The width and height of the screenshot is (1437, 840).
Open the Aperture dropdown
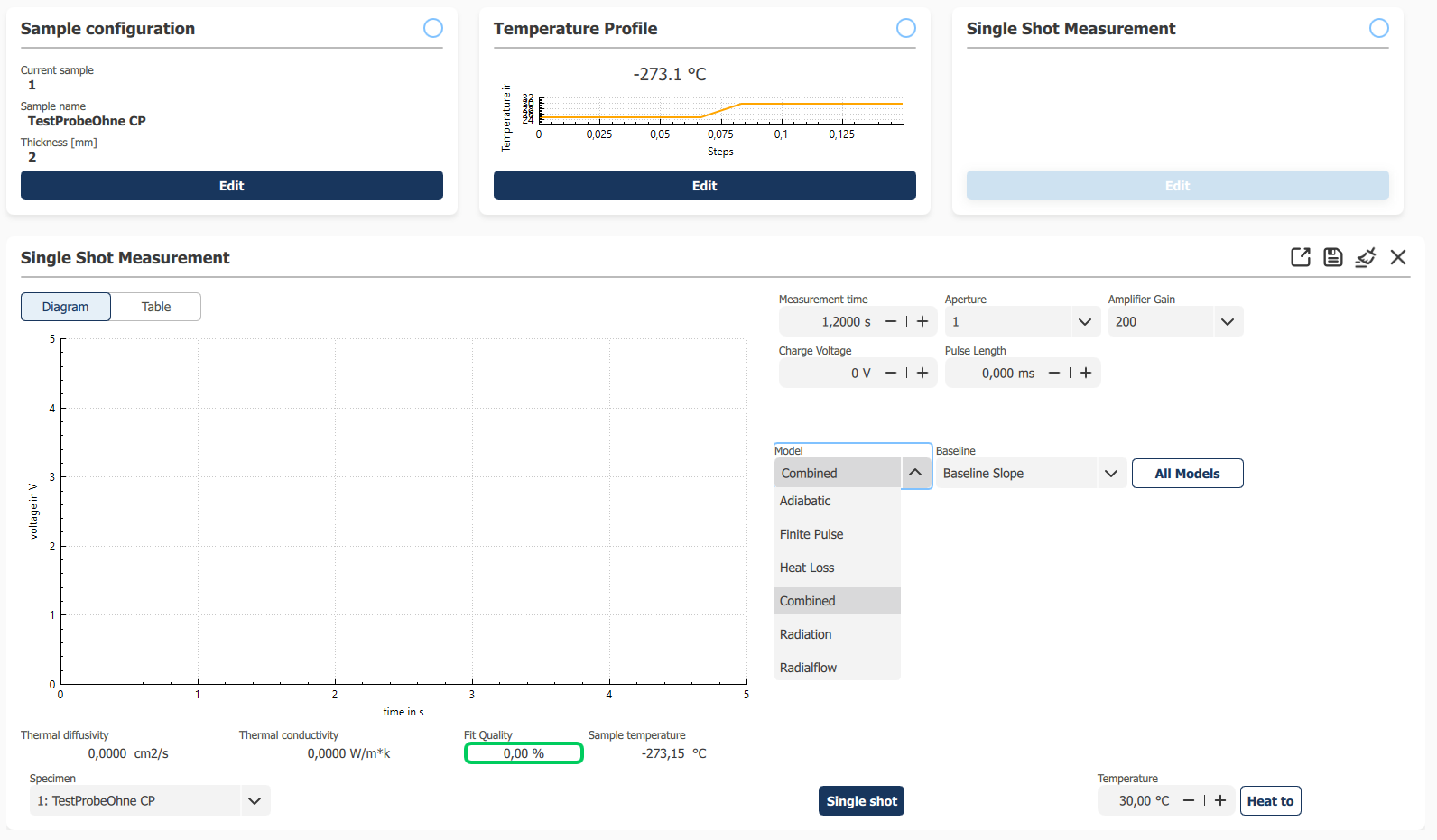click(x=1084, y=321)
